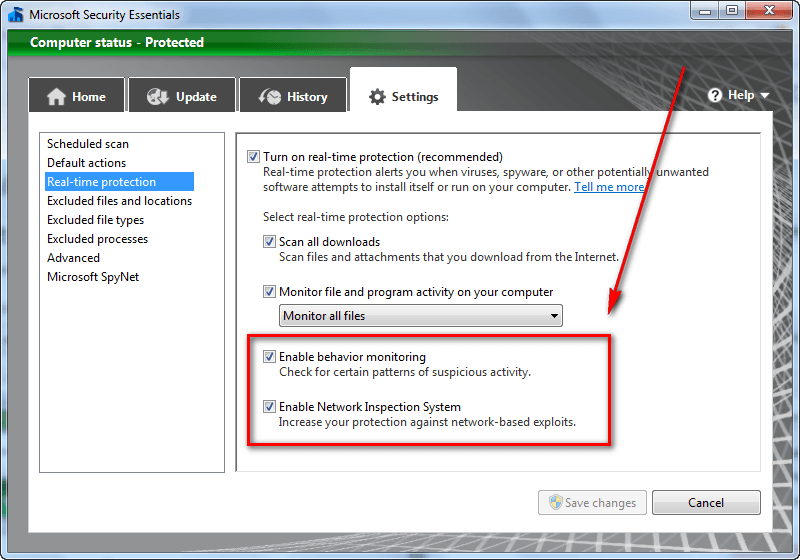Click the Tell me more link

pyautogui.click(x=609, y=187)
